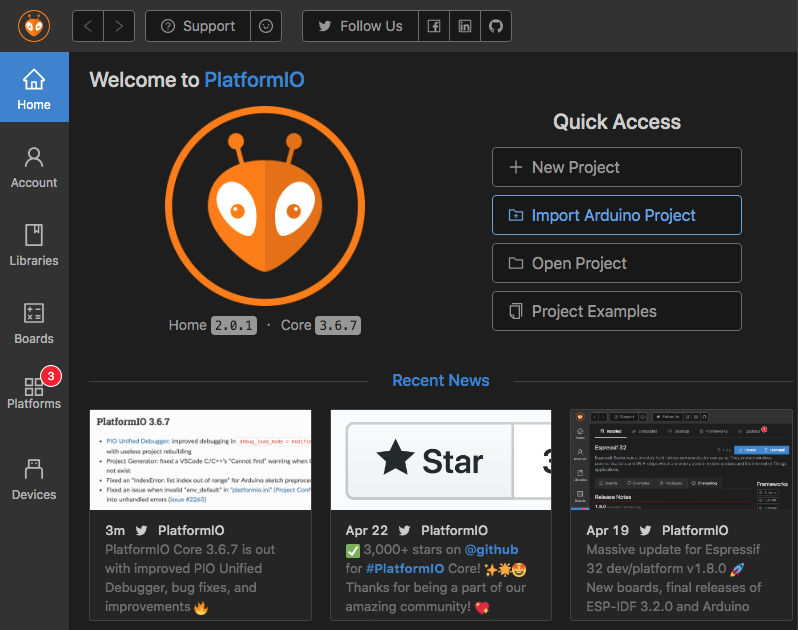Open the GitHub repository icon
The image size is (798, 630).
(496, 26)
